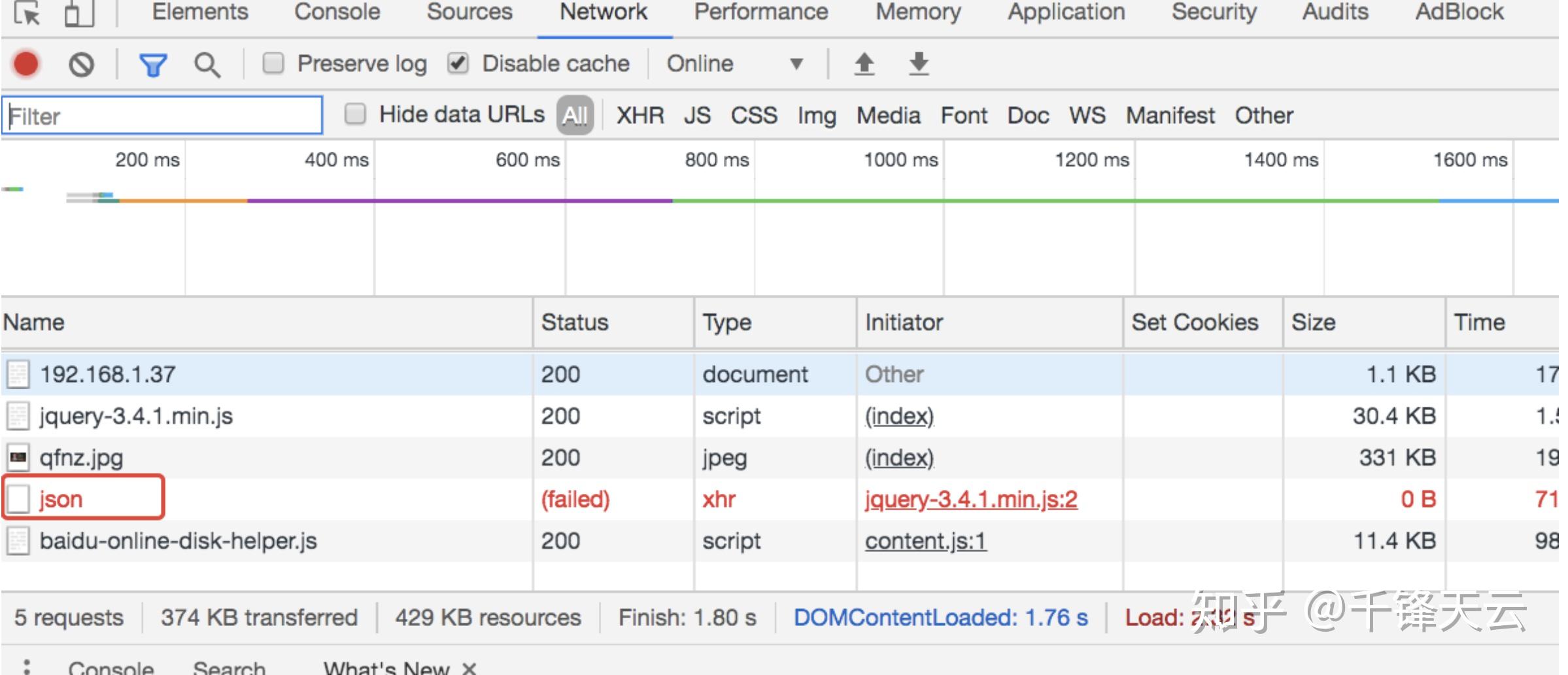Open the Memory tab
The height and width of the screenshot is (675, 1568).
(x=918, y=12)
